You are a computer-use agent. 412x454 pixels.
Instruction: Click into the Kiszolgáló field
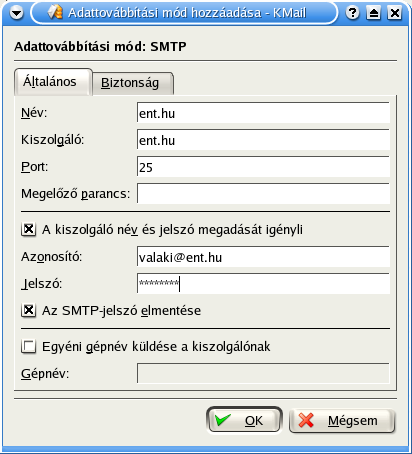[263, 140]
